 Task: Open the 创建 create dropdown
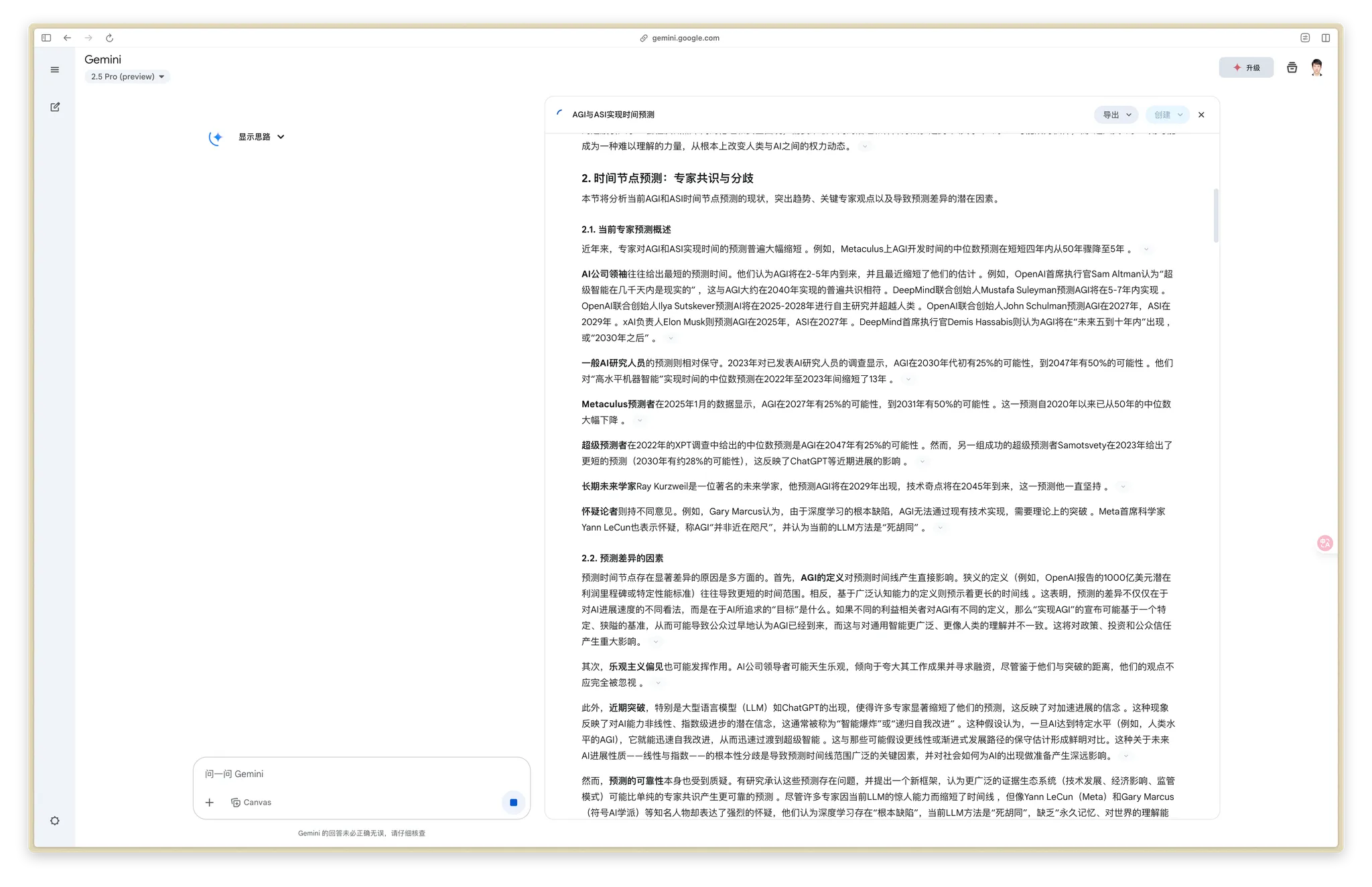point(1168,115)
